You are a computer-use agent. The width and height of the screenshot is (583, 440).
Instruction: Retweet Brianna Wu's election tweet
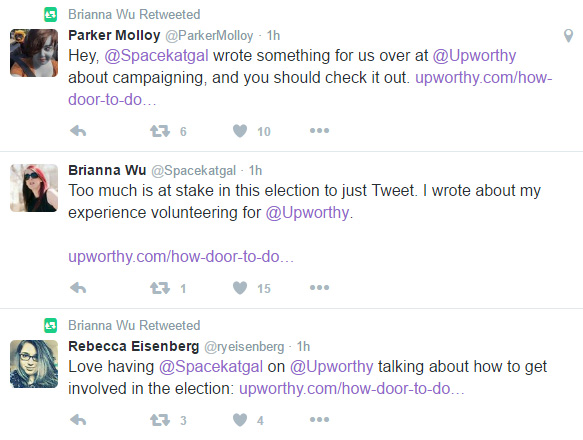160,288
